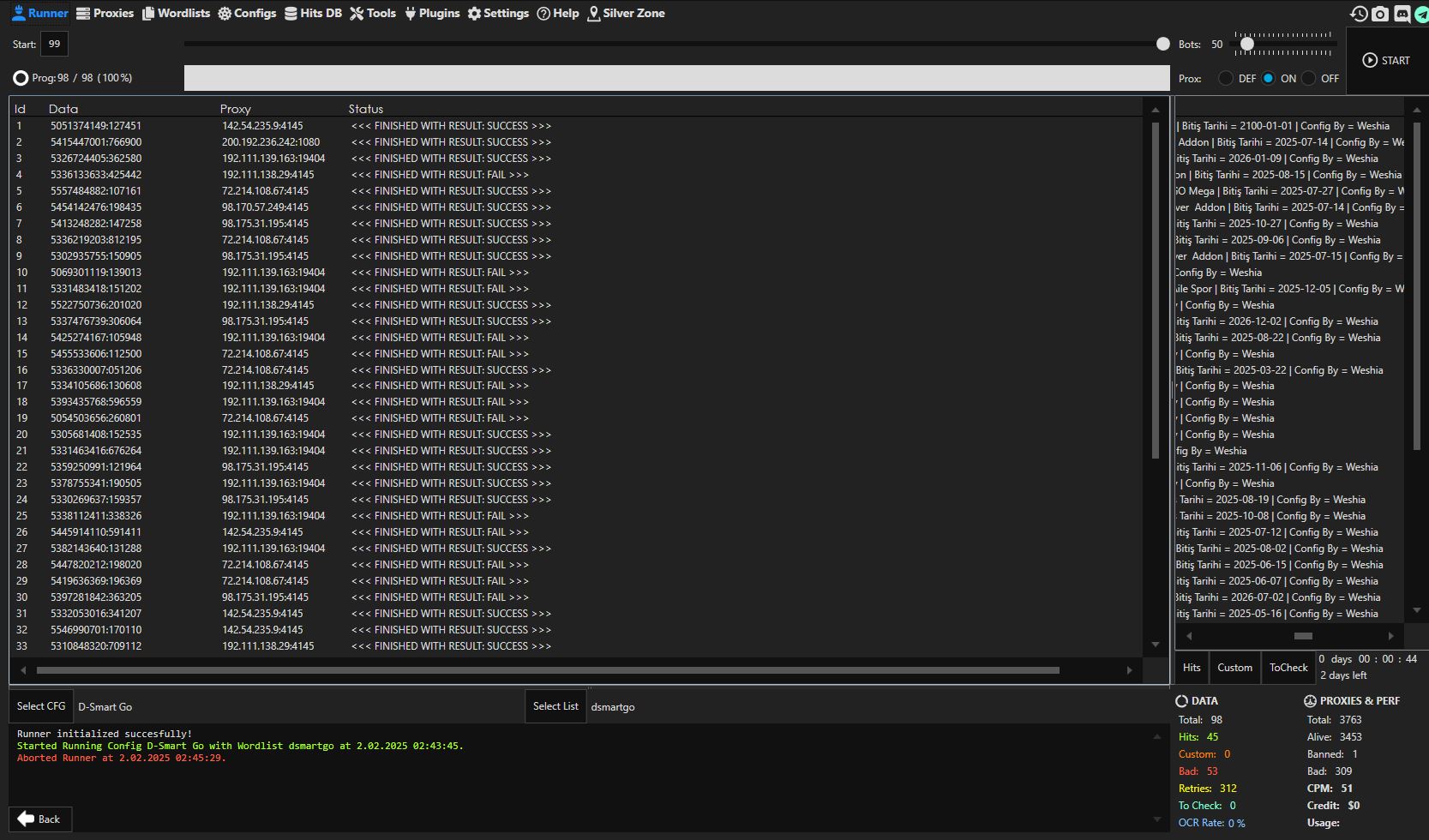The image size is (1429, 840).
Task: Open the Telegram paper-plane icon
Action: click(1421, 14)
